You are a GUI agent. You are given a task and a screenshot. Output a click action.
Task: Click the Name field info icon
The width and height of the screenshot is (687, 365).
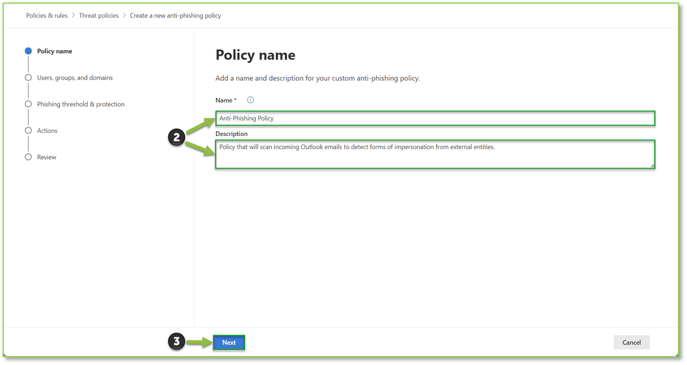250,100
